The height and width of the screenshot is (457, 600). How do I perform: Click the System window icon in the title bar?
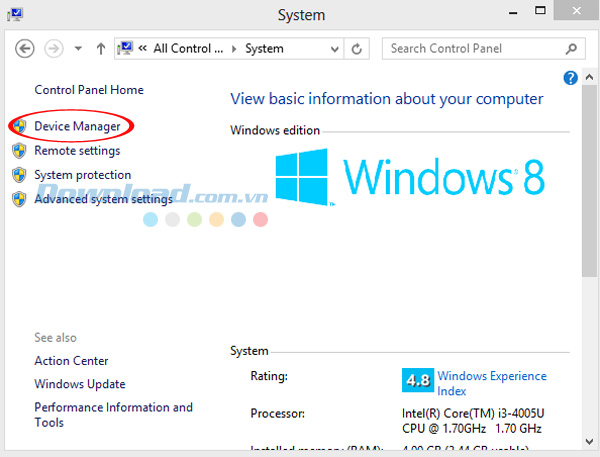pyautogui.click(x=15, y=15)
